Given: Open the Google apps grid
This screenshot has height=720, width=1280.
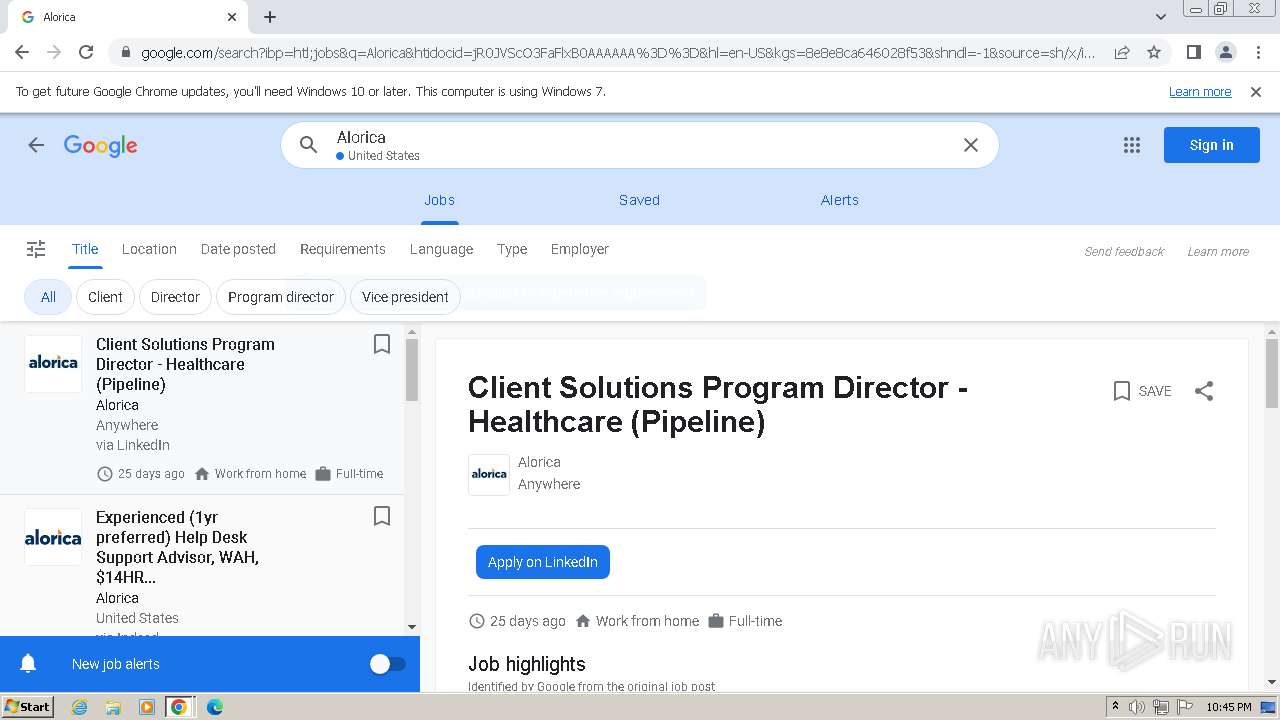Looking at the screenshot, I should 1132,145.
